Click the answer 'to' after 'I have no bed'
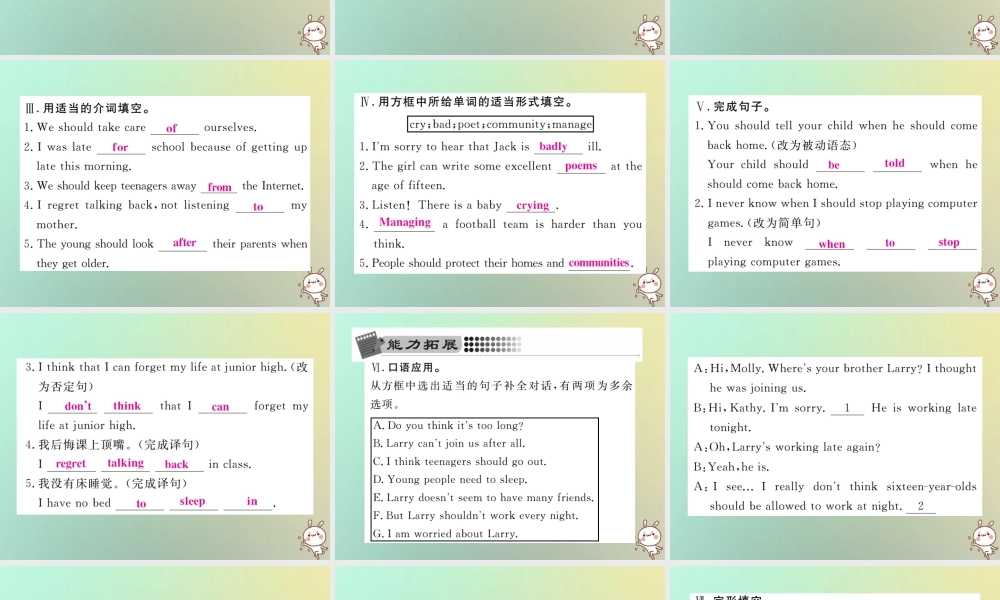The width and height of the screenshot is (1000, 600). pyautogui.click(x=141, y=504)
